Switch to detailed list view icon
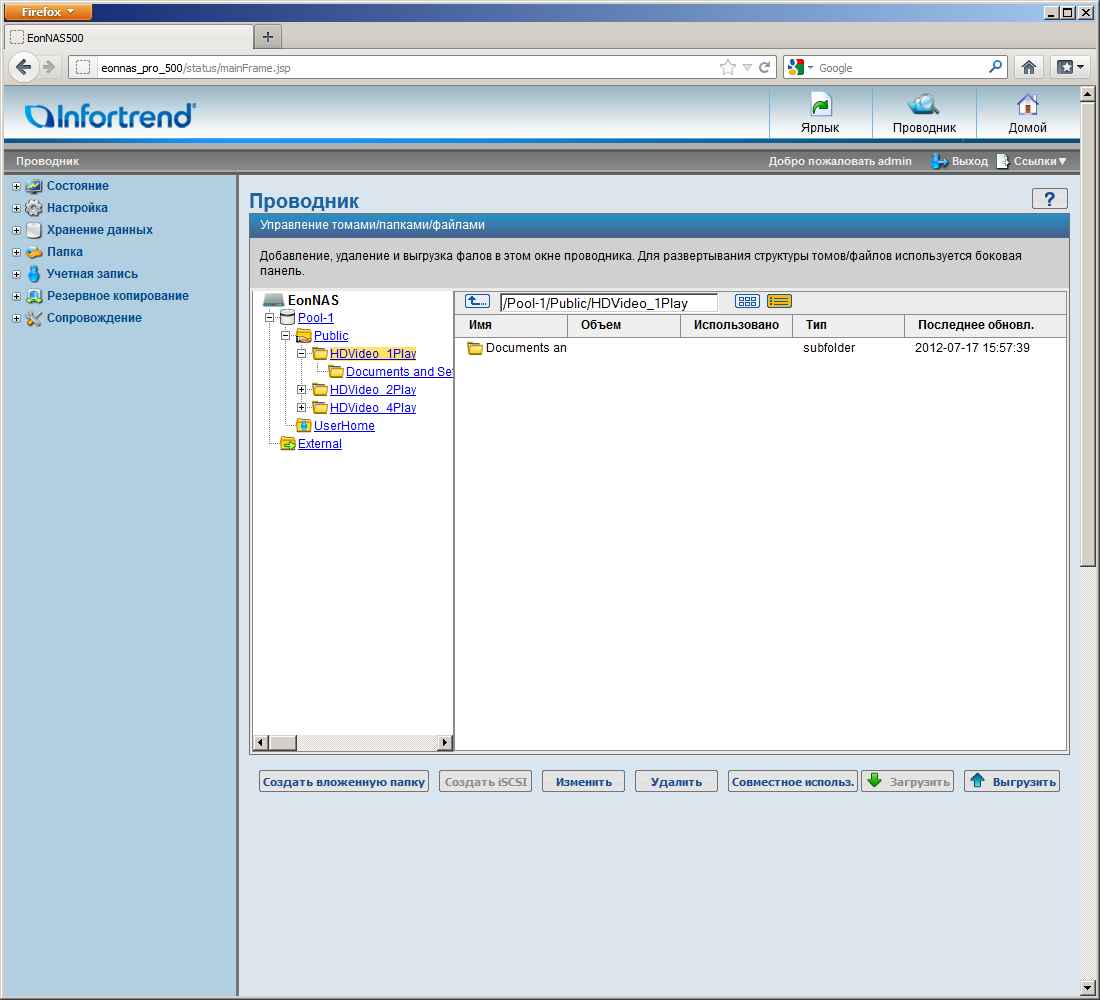The width and height of the screenshot is (1100, 1000). (x=779, y=302)
